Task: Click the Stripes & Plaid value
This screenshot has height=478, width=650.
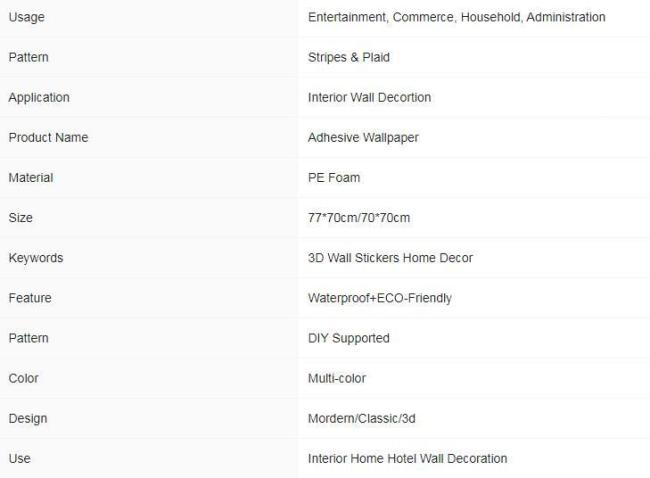Action: tap(349, 57)
